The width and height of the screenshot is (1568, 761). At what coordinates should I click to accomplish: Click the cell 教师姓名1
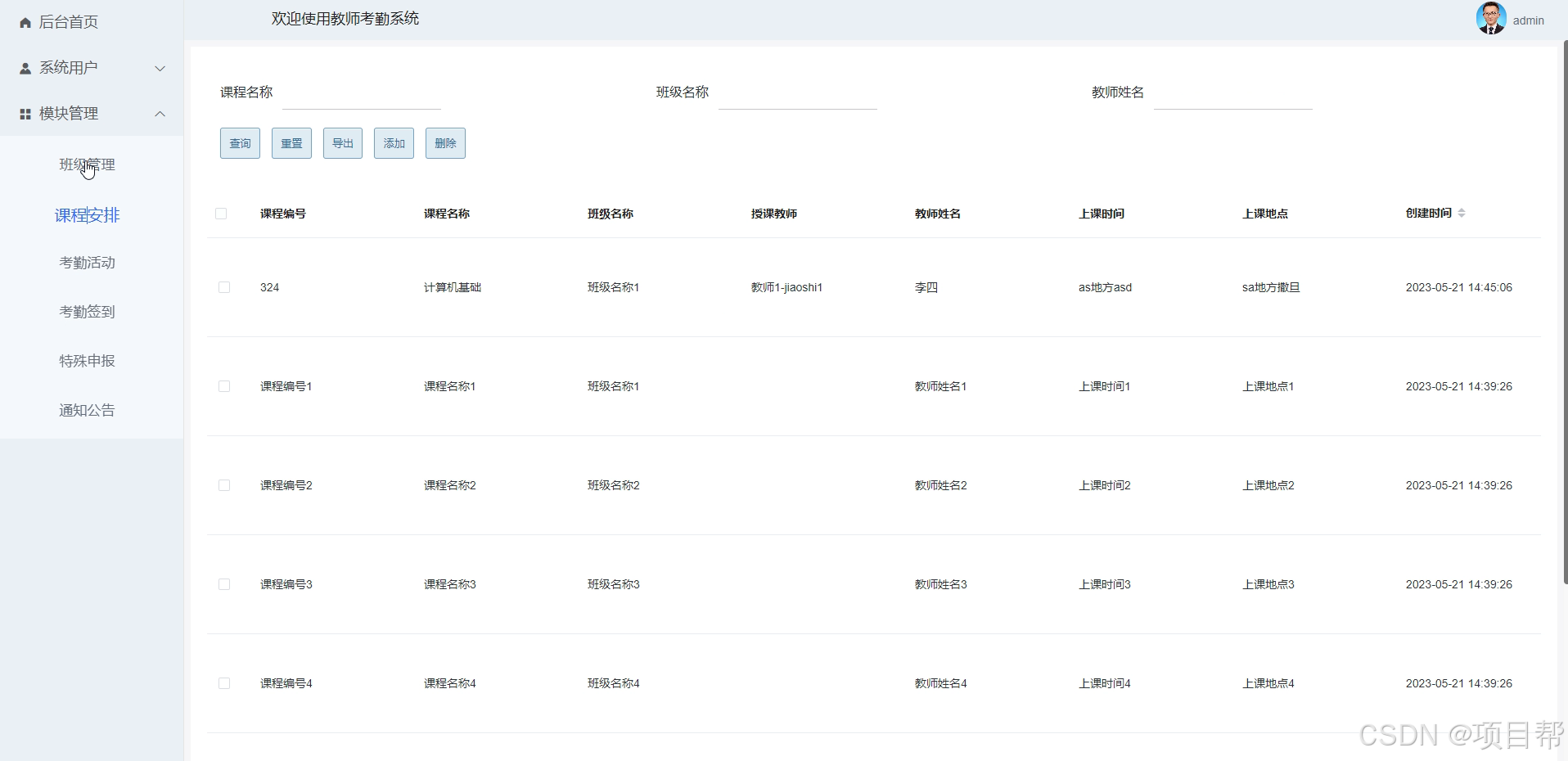(940, 386)
